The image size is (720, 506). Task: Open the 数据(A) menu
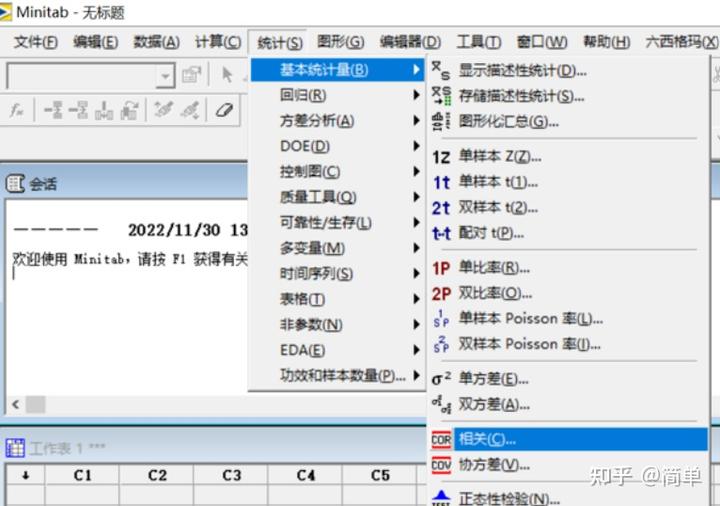pos(156,42)
